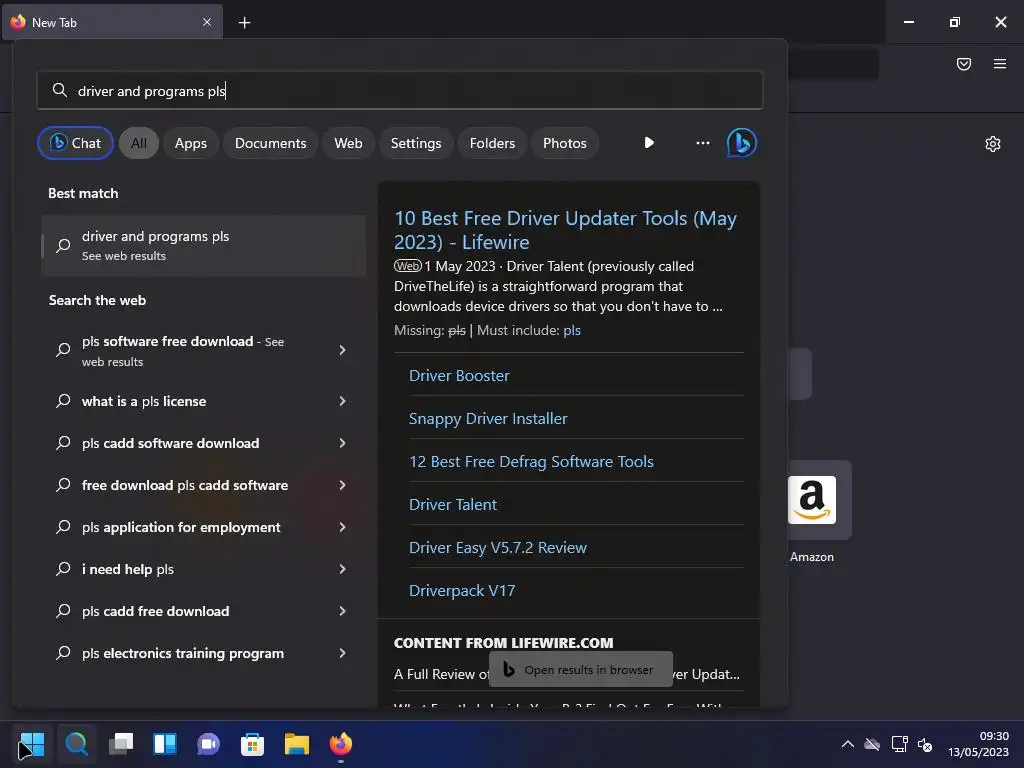Click 'pls electronics training program' suggestion
Screen dimensions: 1024x768
(183, 653)
